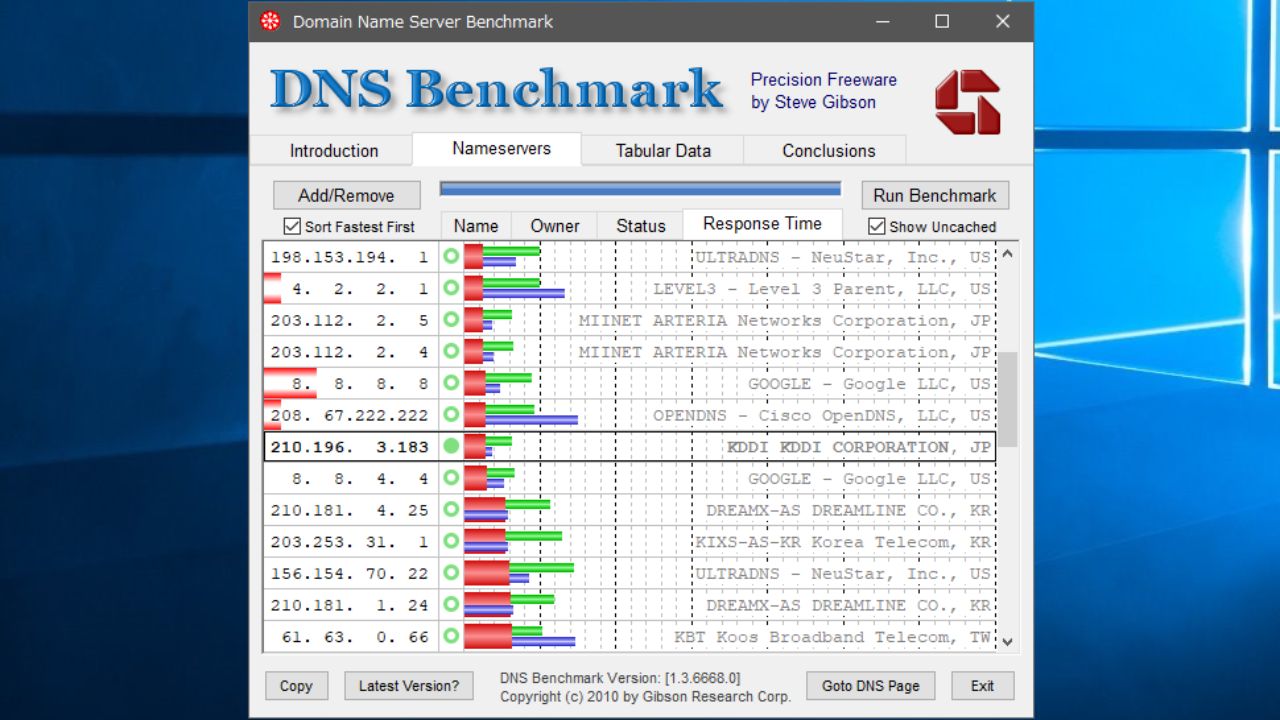This screenshot has height=720, width=1280.
Task: Click the vertical scrollbar thumb
Action: 1007,399
